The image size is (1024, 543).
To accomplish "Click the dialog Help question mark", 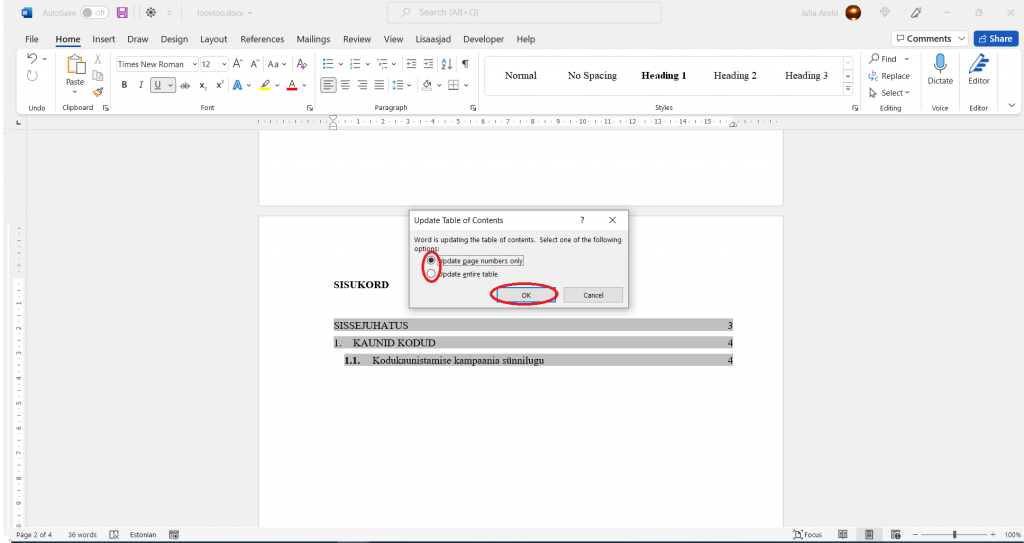I will click(x=582, y=220).
